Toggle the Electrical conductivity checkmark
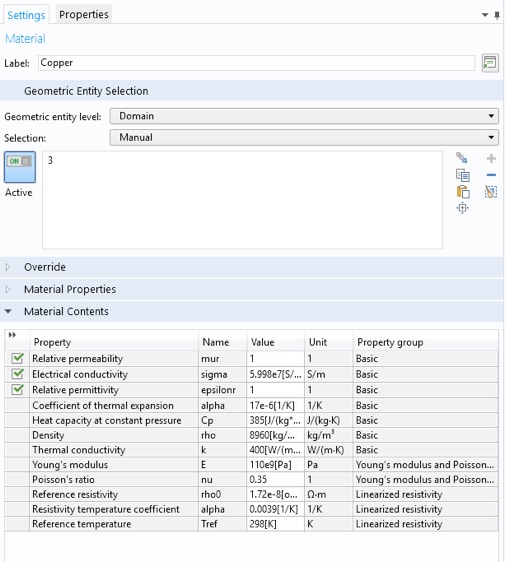The height and width of the screenshot is (562, 505). pos(17,374)
